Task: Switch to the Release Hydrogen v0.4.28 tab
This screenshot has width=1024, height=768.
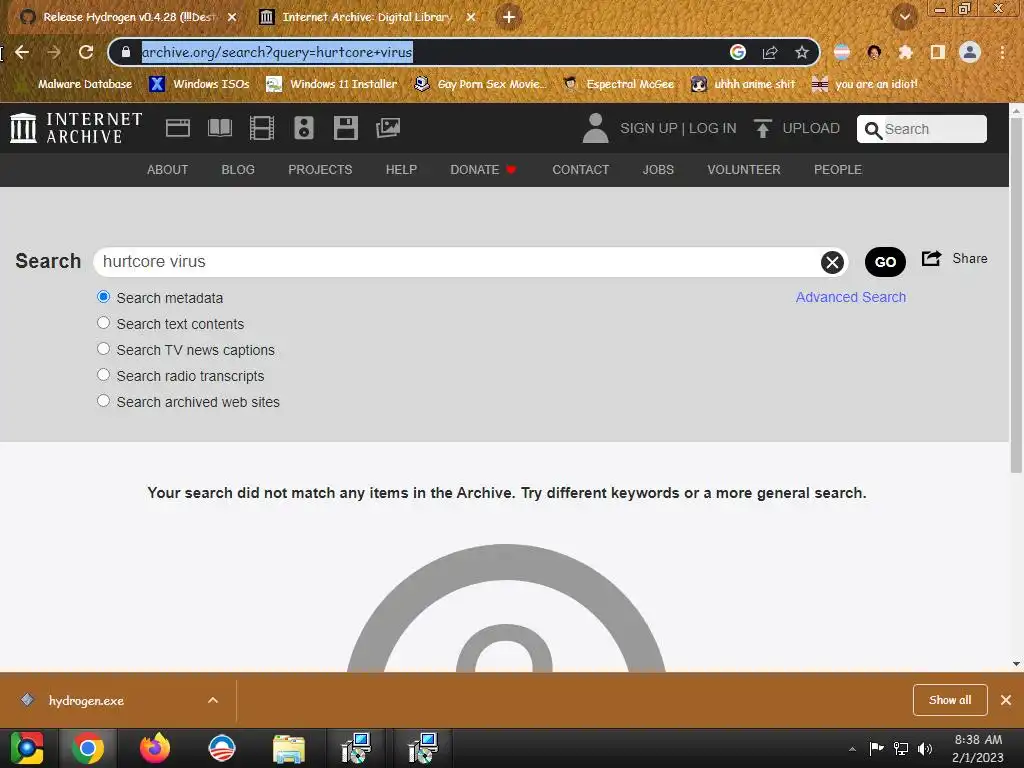Action: [128, 17]
